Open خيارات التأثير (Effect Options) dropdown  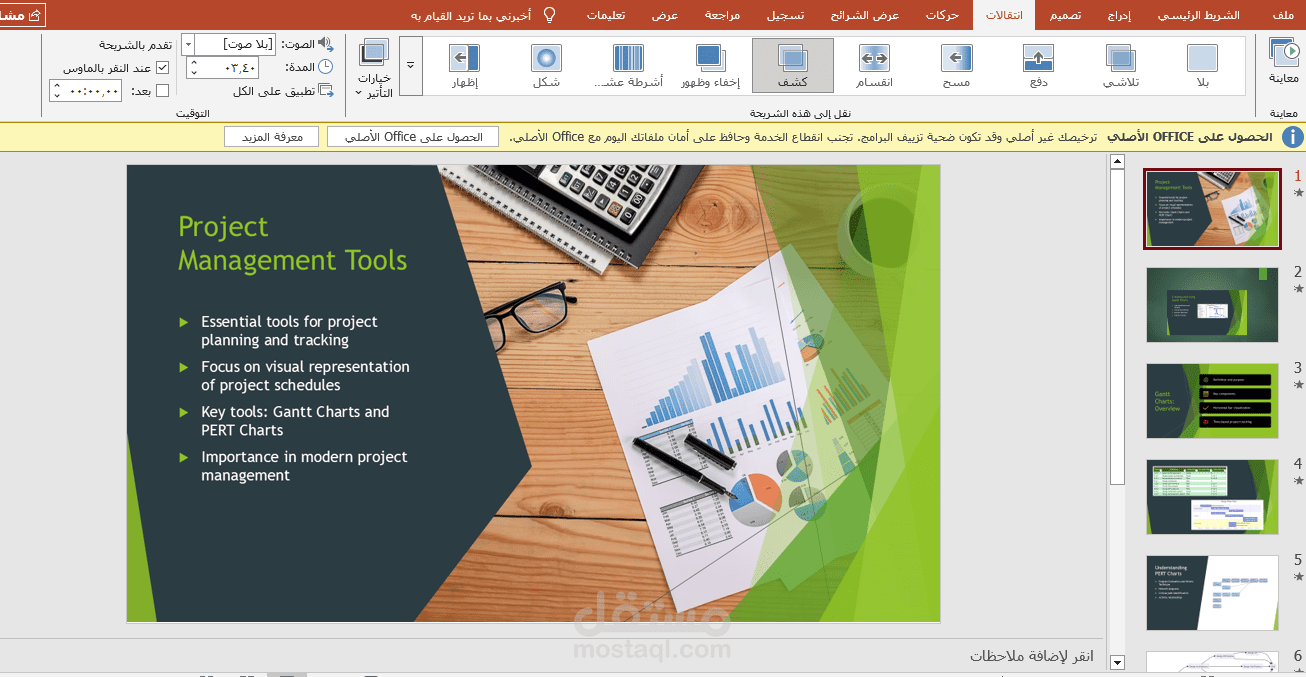point(374,67)
